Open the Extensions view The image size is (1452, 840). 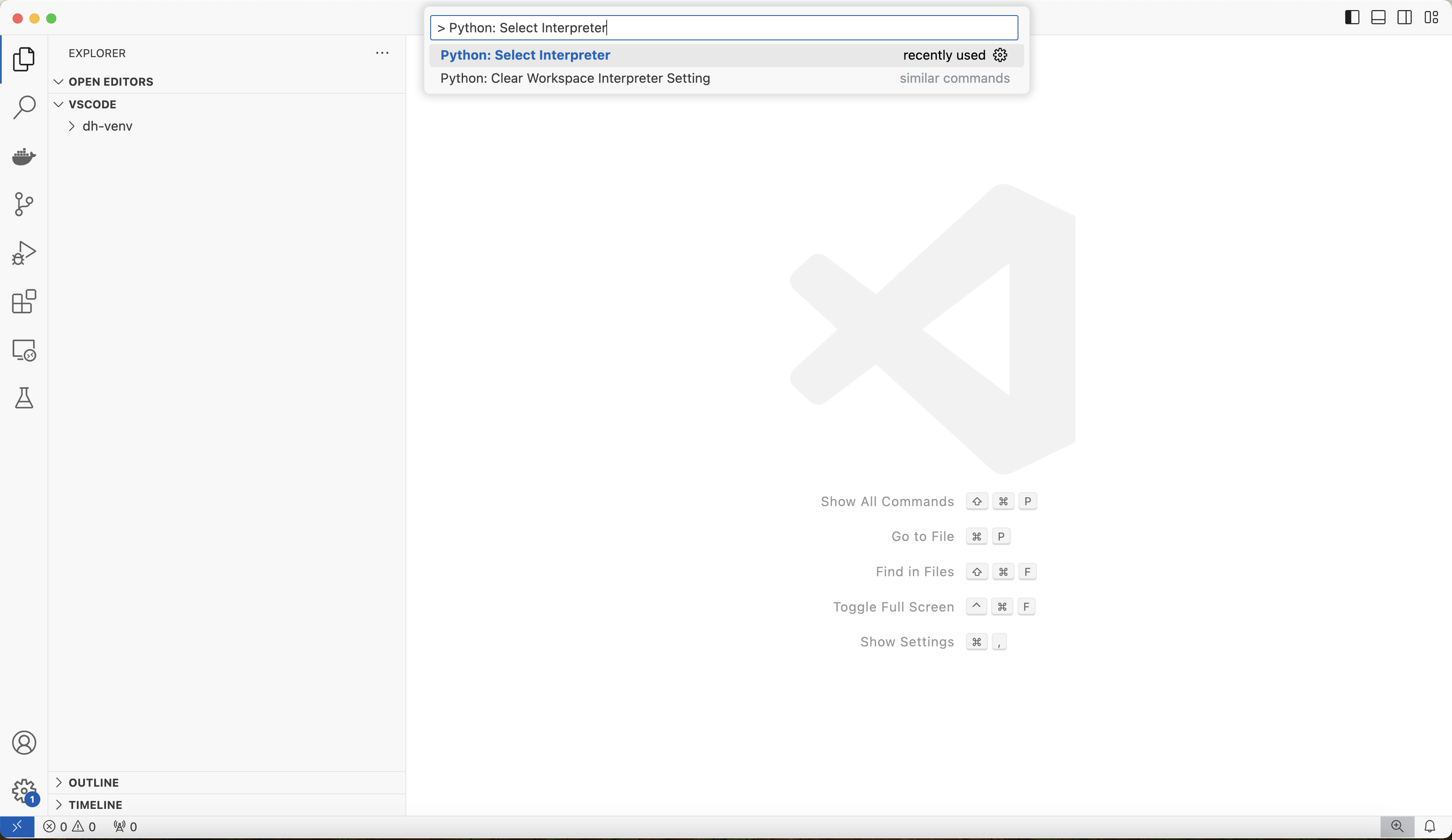[24, 301]
